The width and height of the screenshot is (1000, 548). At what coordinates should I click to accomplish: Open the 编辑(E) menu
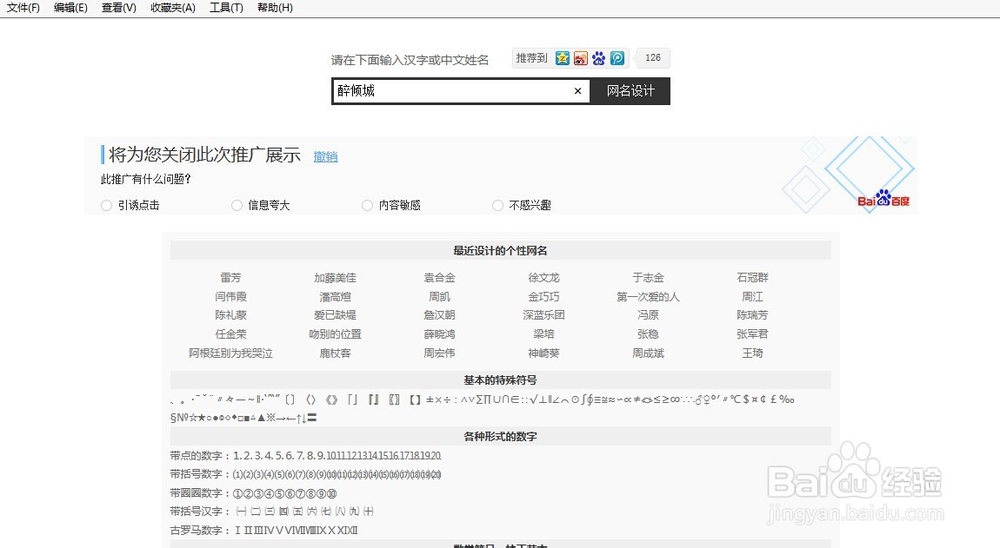click(x=71, y=8)
